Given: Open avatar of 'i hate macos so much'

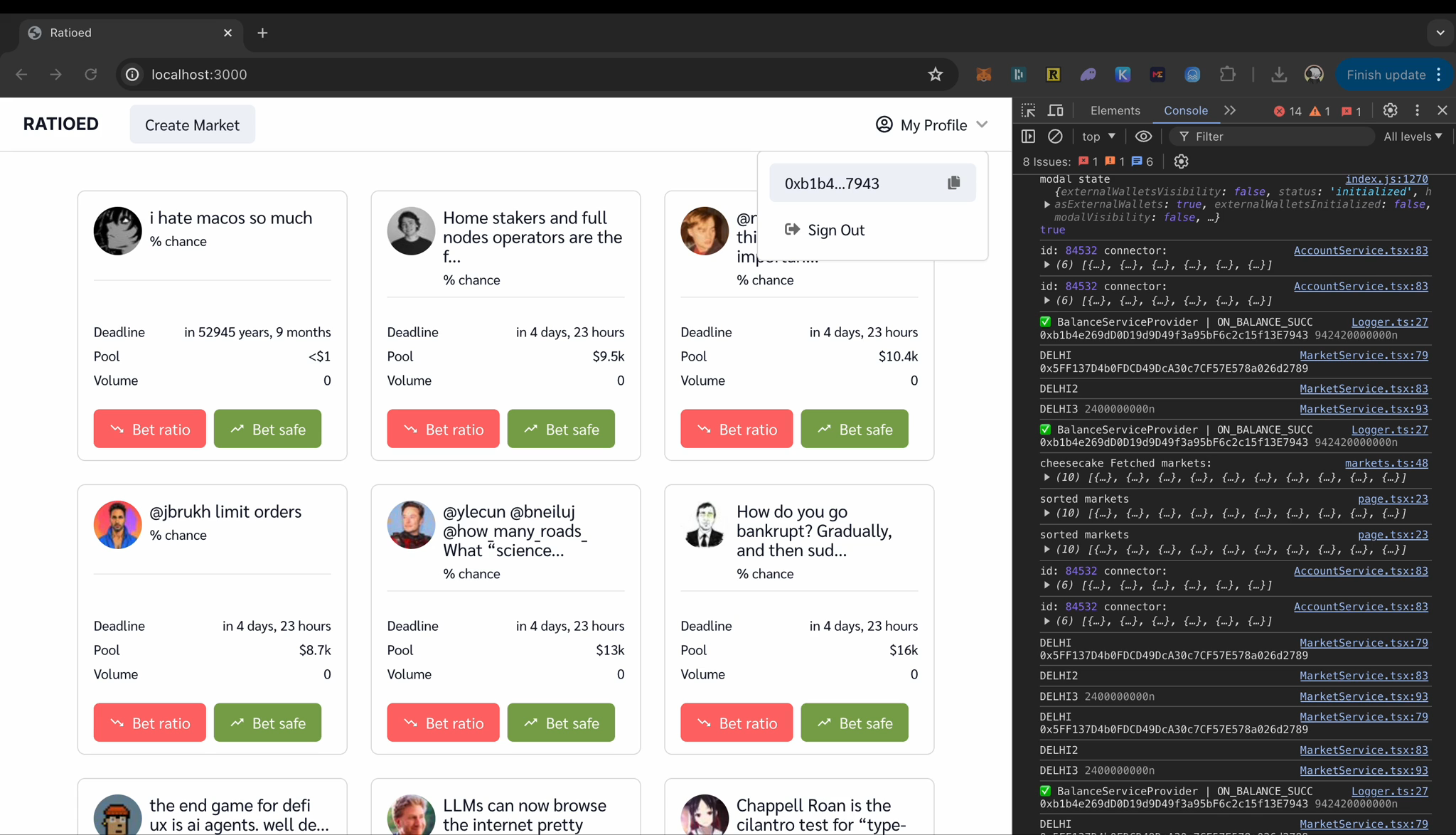Looking at the screenshot, I should (x=117, y=231).
